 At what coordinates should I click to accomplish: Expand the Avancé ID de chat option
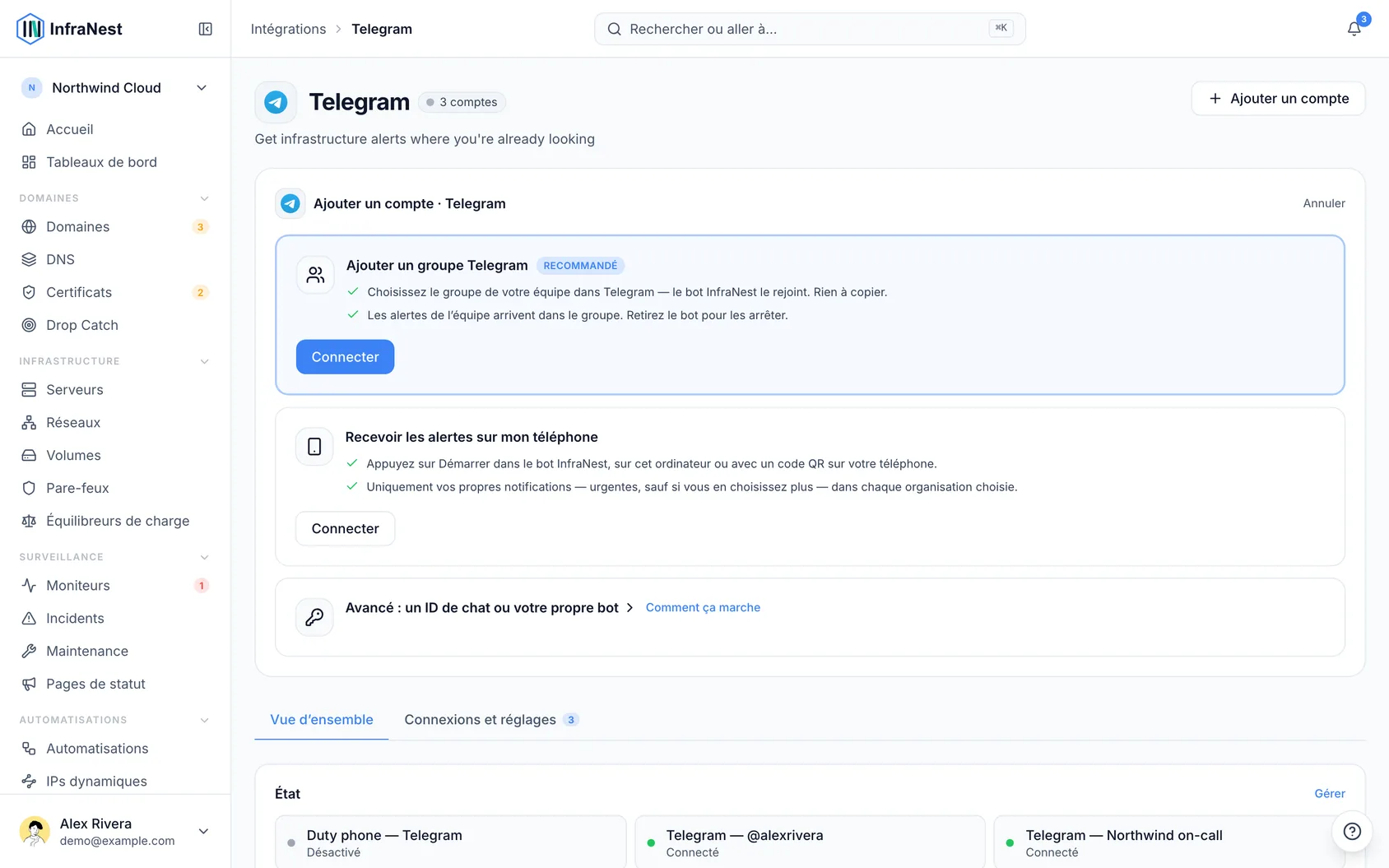pyautogui.click(x=490, y=607)
